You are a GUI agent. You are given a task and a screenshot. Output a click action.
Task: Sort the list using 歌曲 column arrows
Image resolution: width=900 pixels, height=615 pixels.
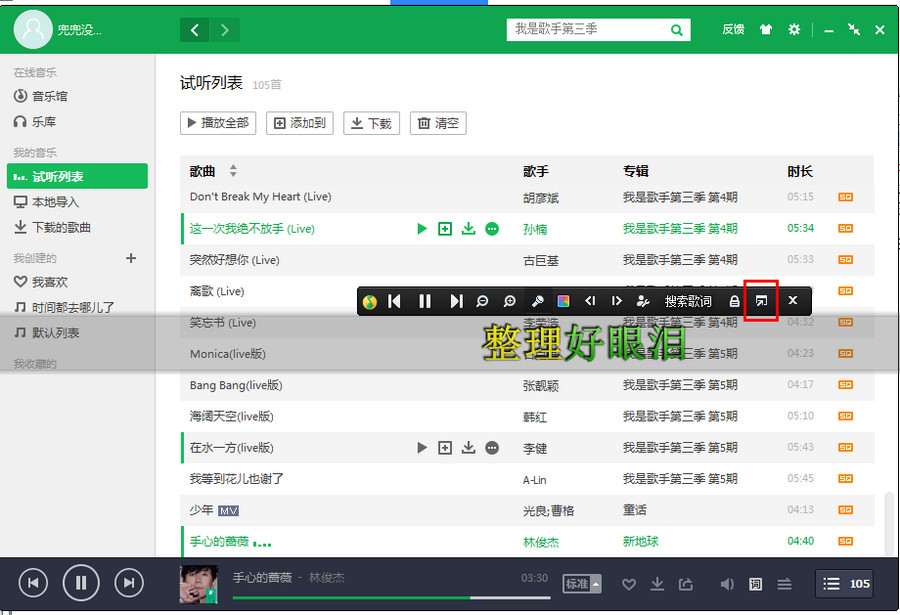coord(232,170)
